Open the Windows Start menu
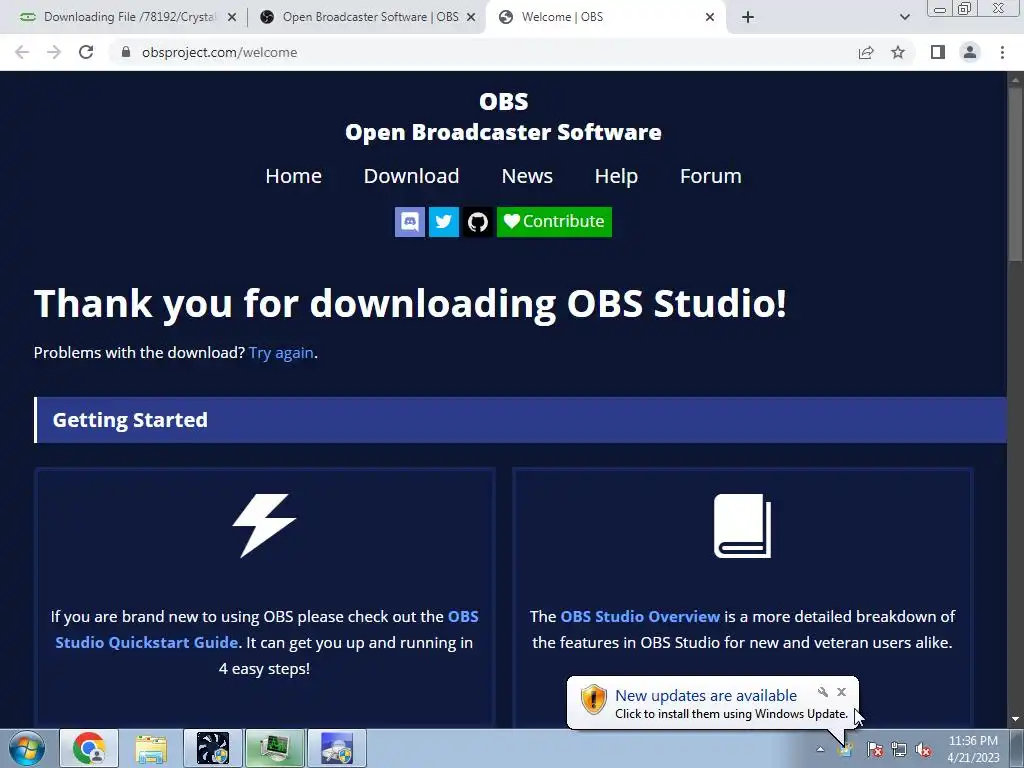This screenshot has width=1024, height=768. pyautogui.click(x=27, y=748)
